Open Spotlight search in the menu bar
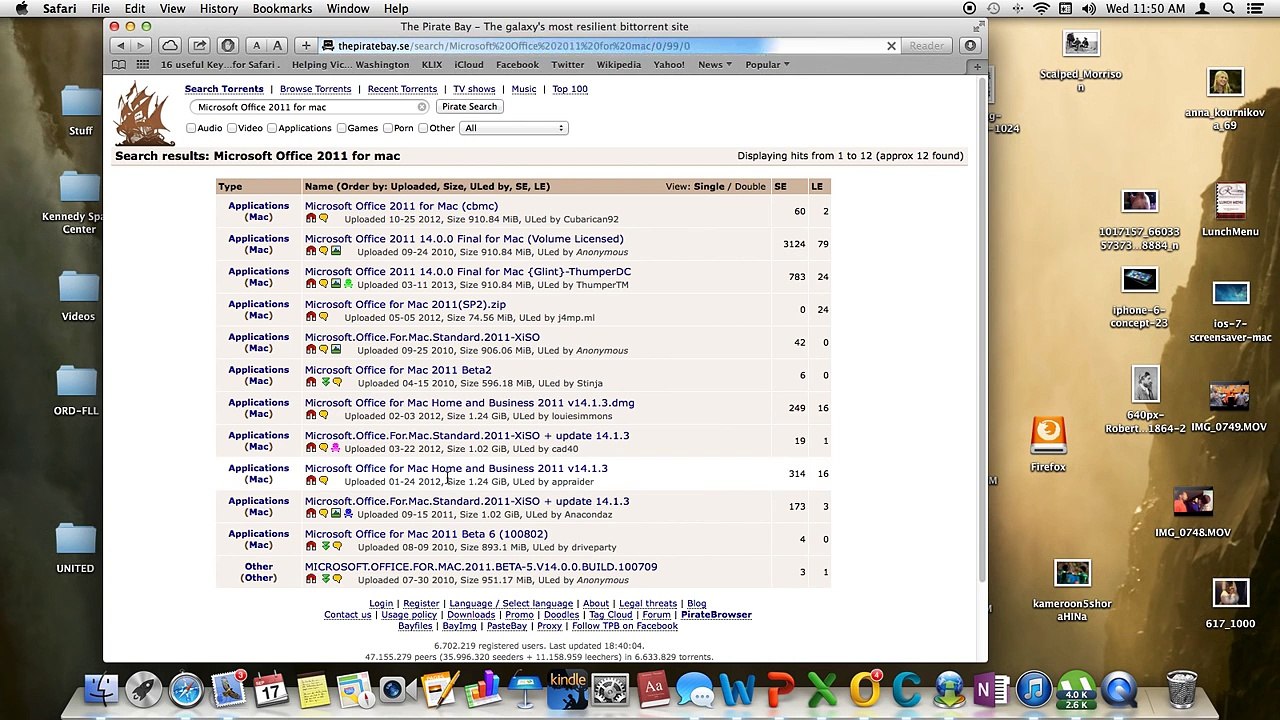The height and width of the screenshot is (720, 1280). (1228, 9)
